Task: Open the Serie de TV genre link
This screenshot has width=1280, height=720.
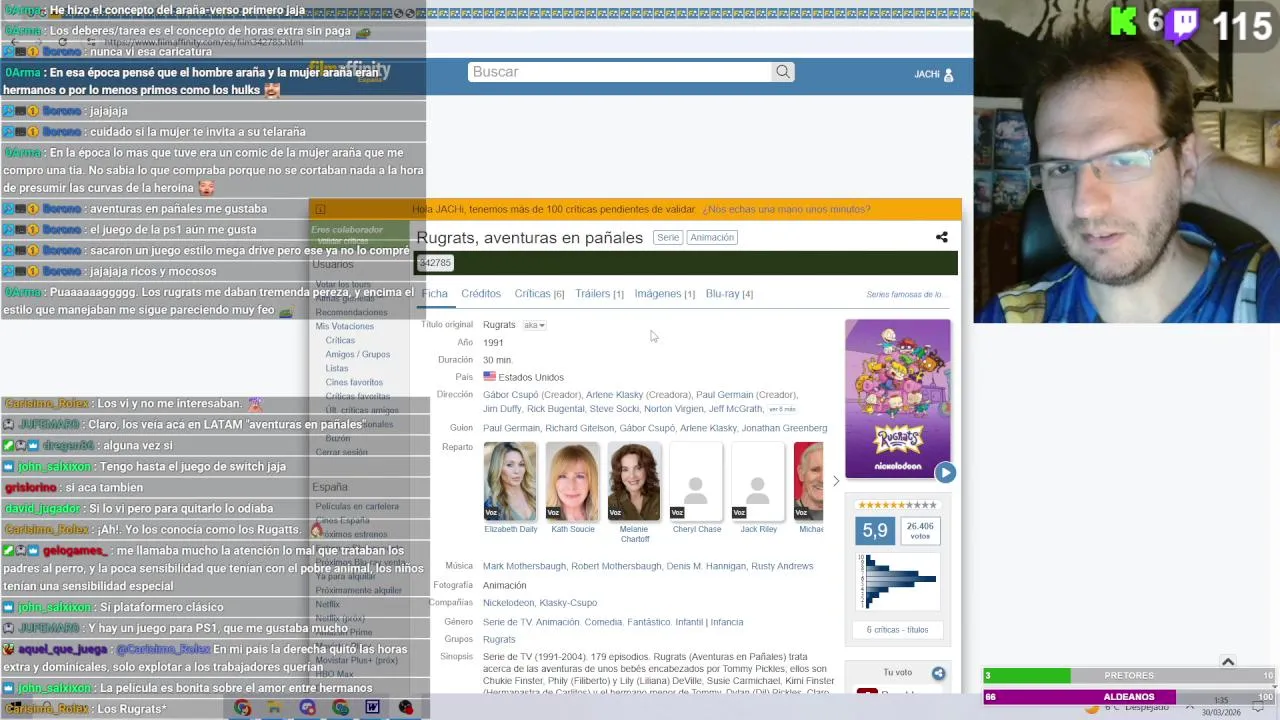Action: (x=507, y=622)
